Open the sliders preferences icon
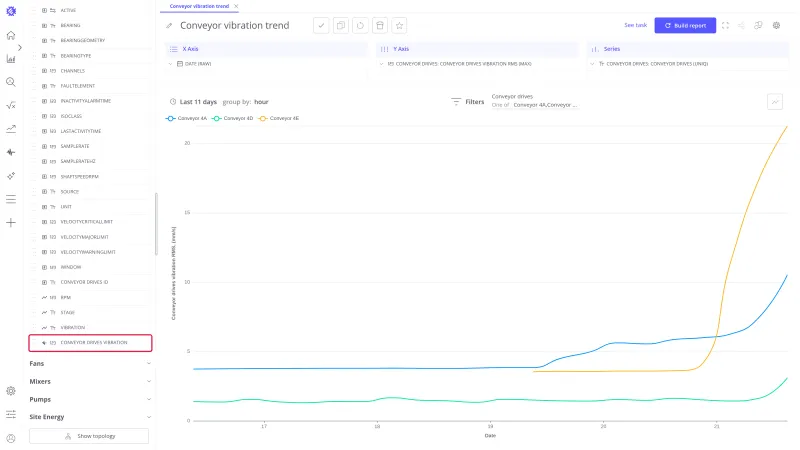800x450 pixels. [11, 414]
